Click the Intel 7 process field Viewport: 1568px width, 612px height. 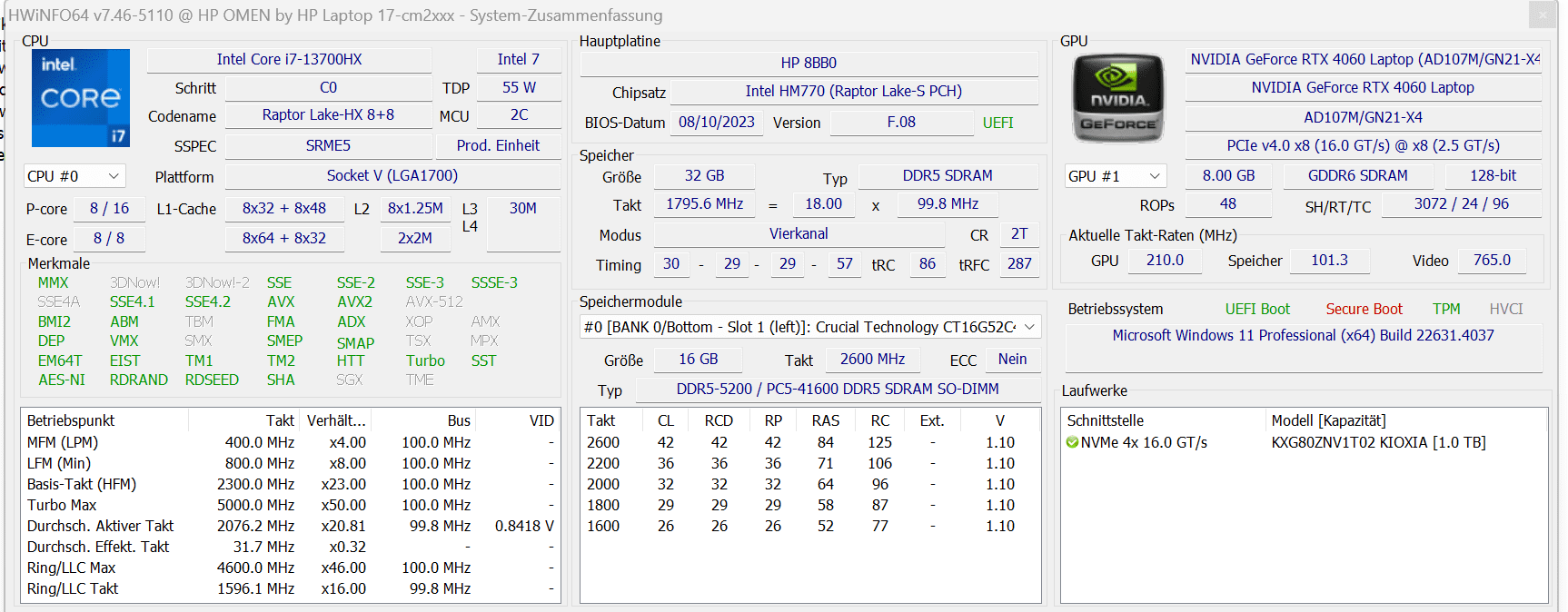click(x=518, y=59)
